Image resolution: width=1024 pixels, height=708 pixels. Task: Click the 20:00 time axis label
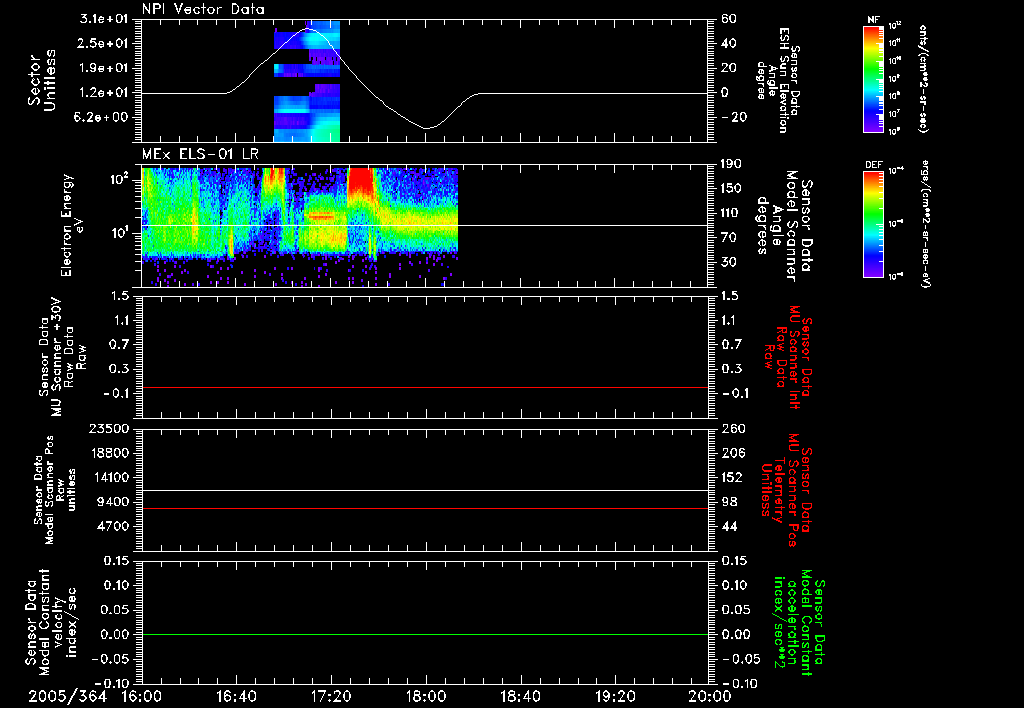[x=710, y=696]
